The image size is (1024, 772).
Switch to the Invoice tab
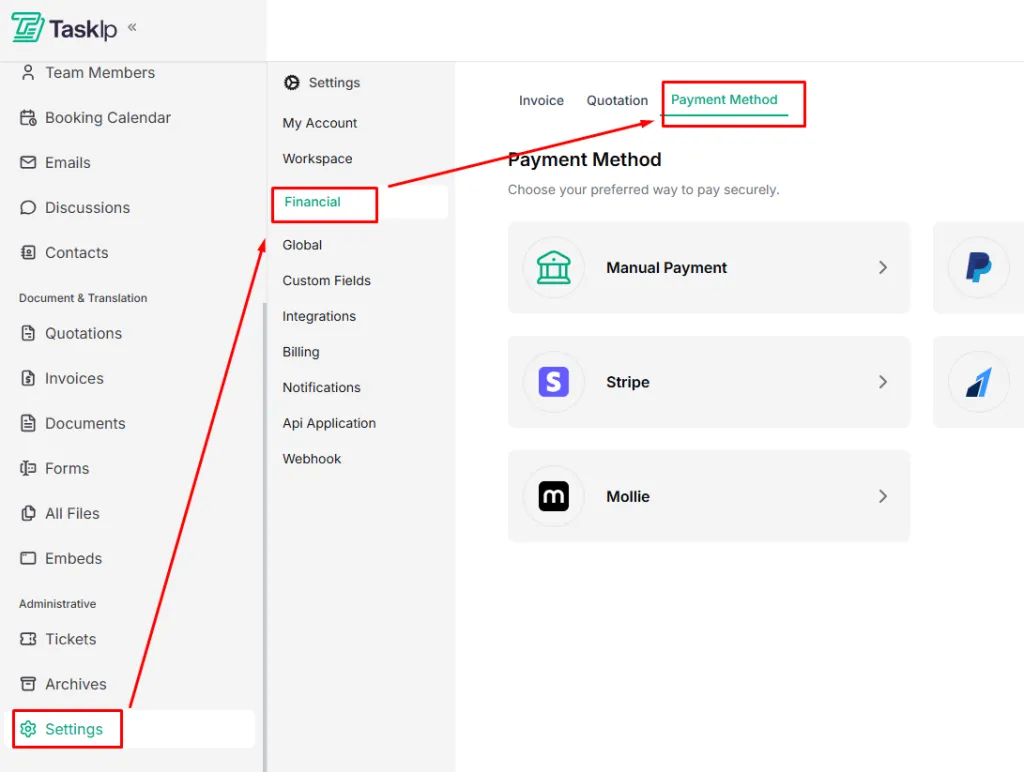[541, 101]
